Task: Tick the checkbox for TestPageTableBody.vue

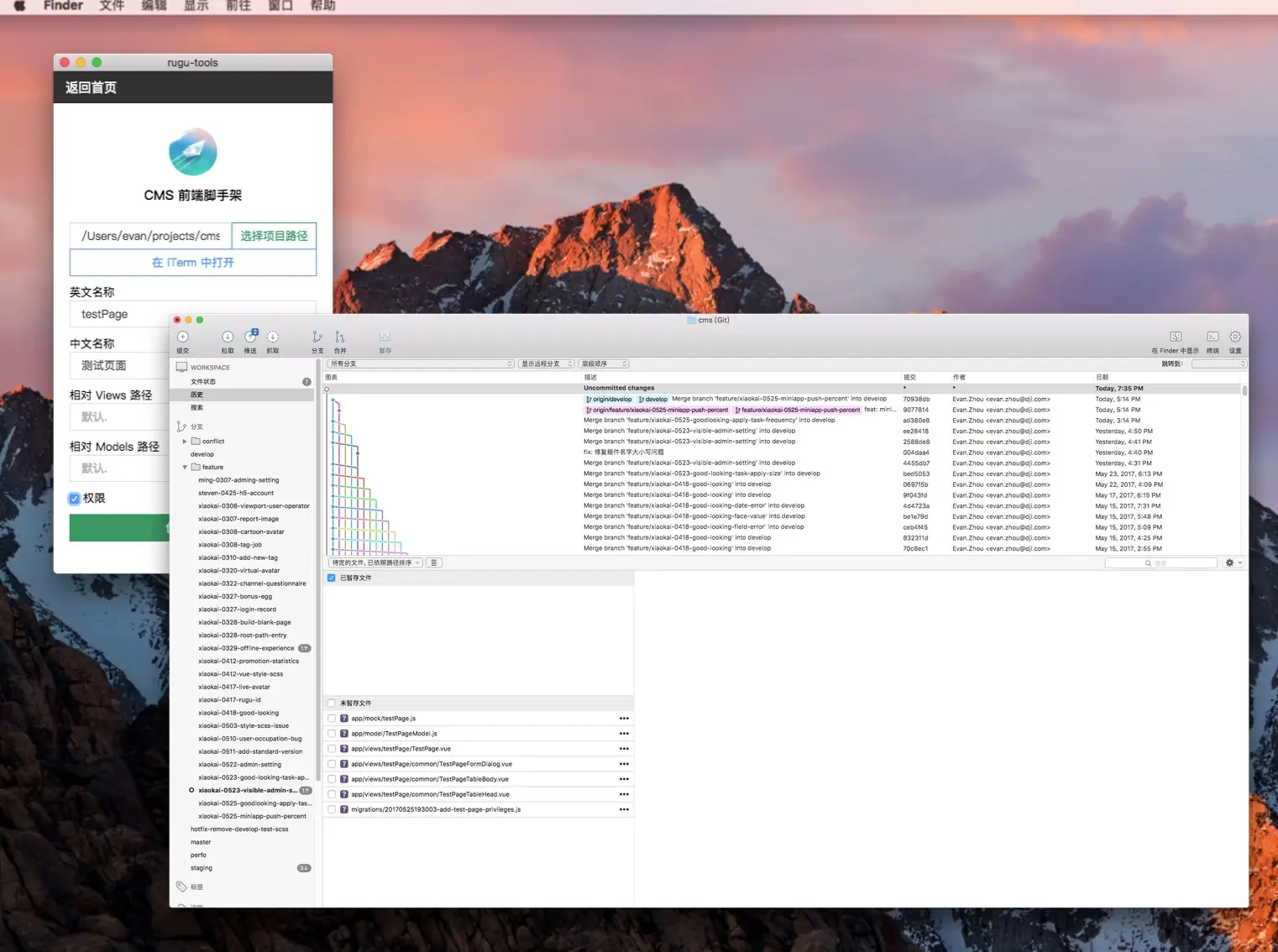Action: 332,779
